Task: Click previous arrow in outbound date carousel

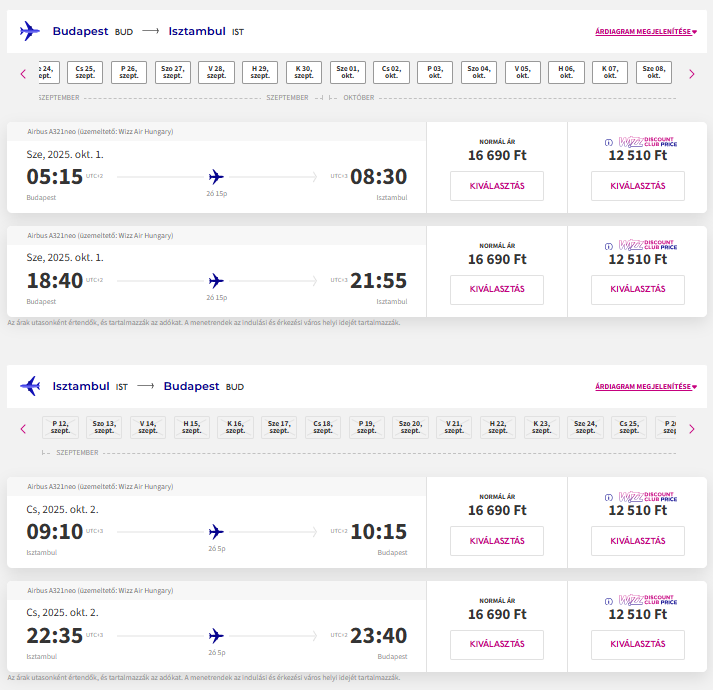Action: 23,73
